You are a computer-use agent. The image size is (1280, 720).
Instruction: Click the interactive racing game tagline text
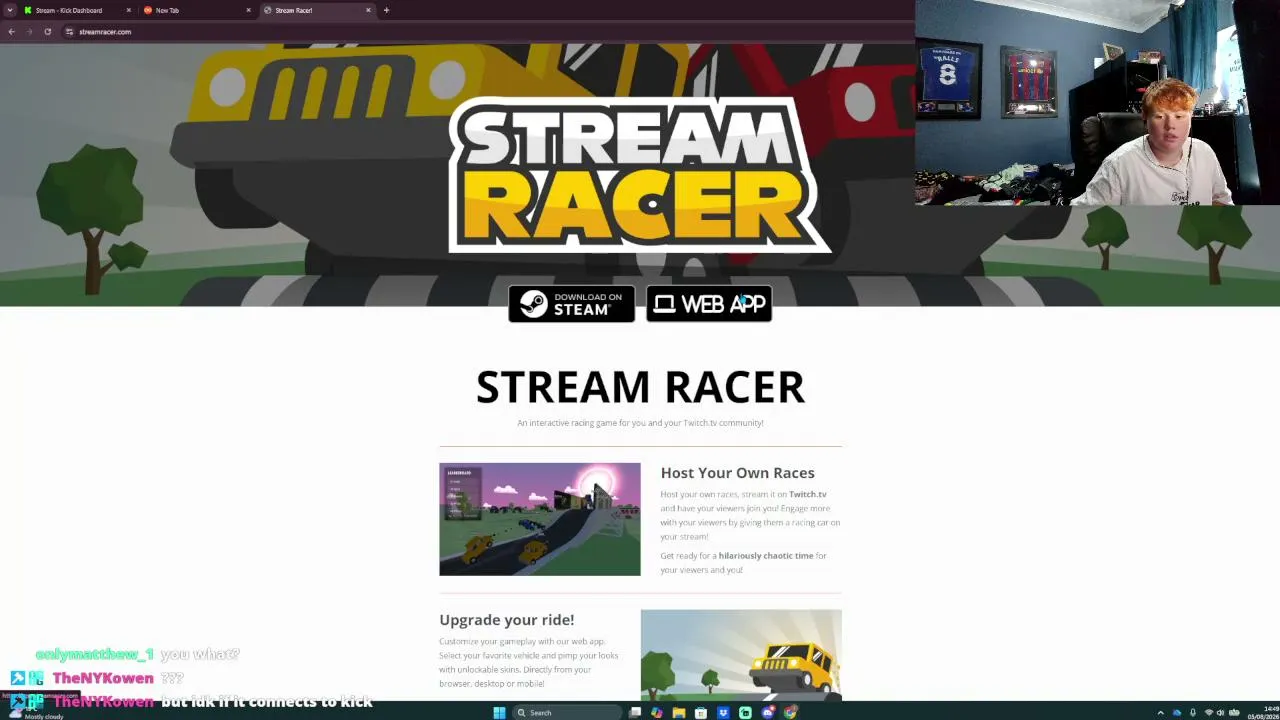click(640, 423)
